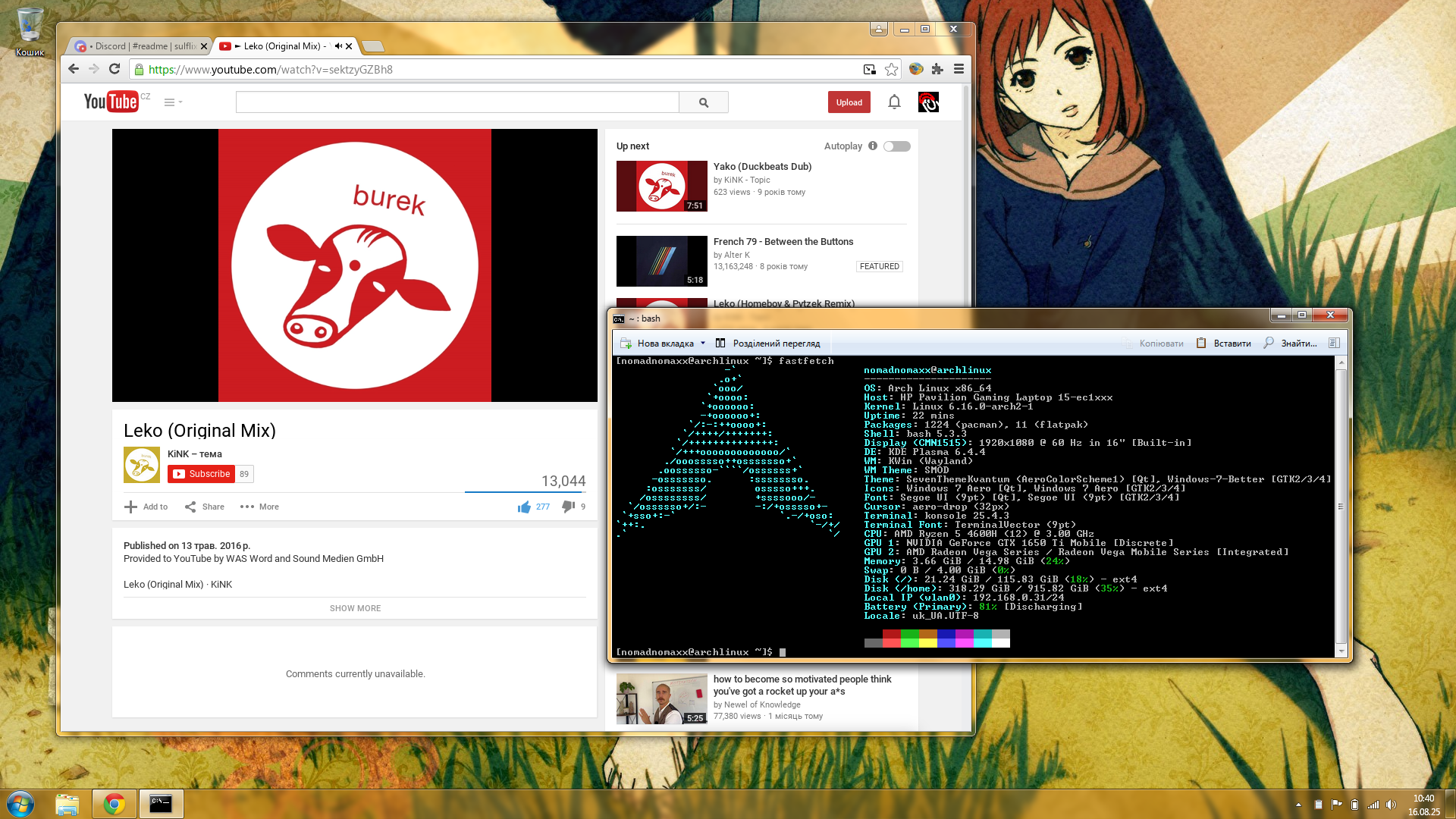Open browser extensions puzzle icon
1456x819 pixels.
(937, 69)
